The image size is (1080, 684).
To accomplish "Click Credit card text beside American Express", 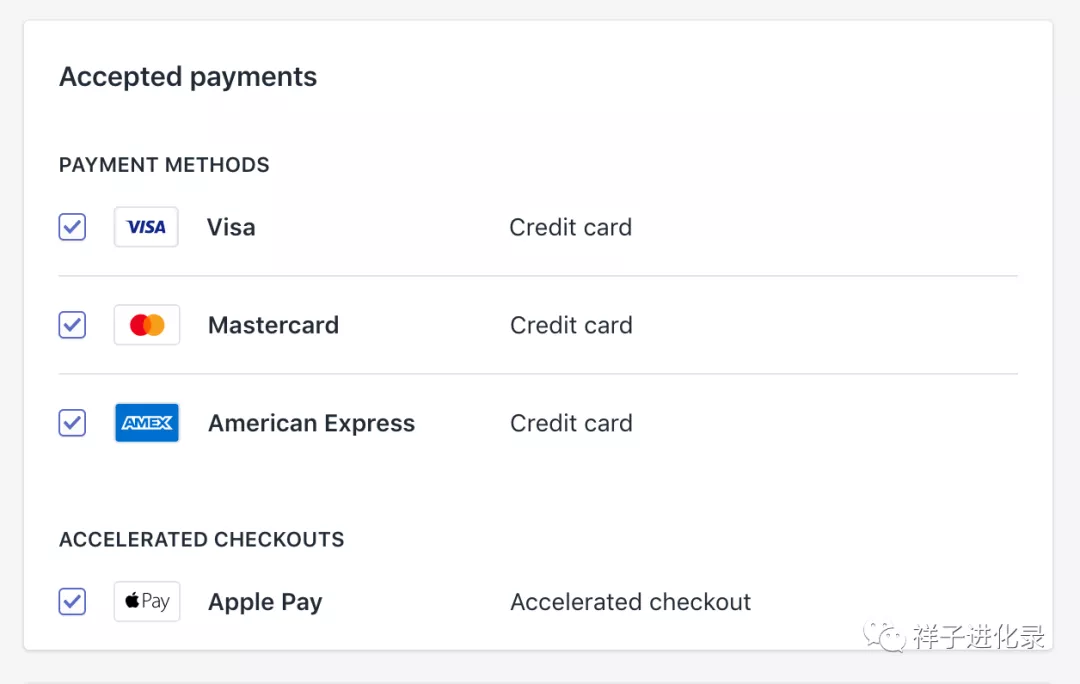I will pos(571,423).
